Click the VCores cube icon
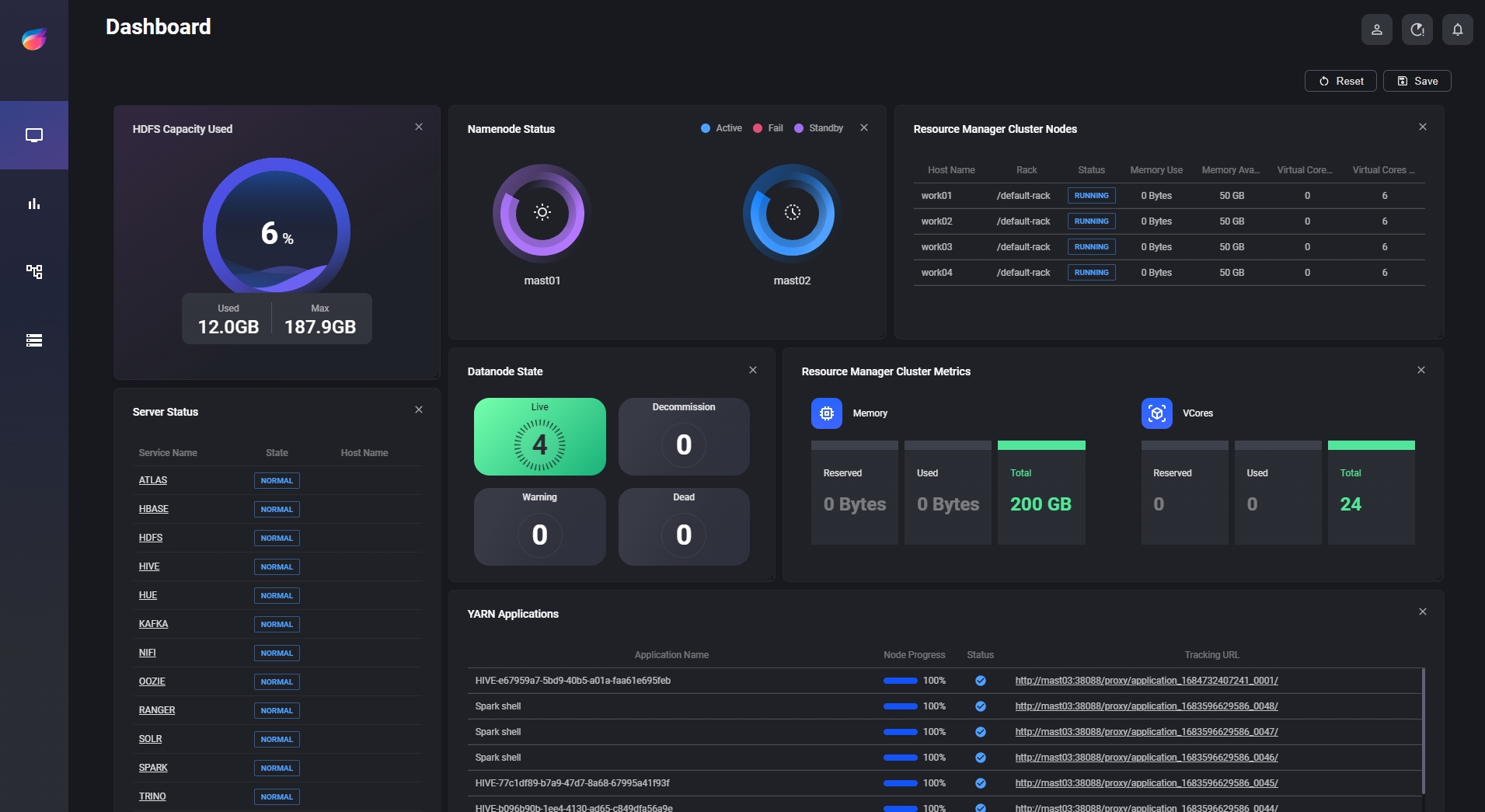This screenshot has height=812, width=1485. point(1156,413)
